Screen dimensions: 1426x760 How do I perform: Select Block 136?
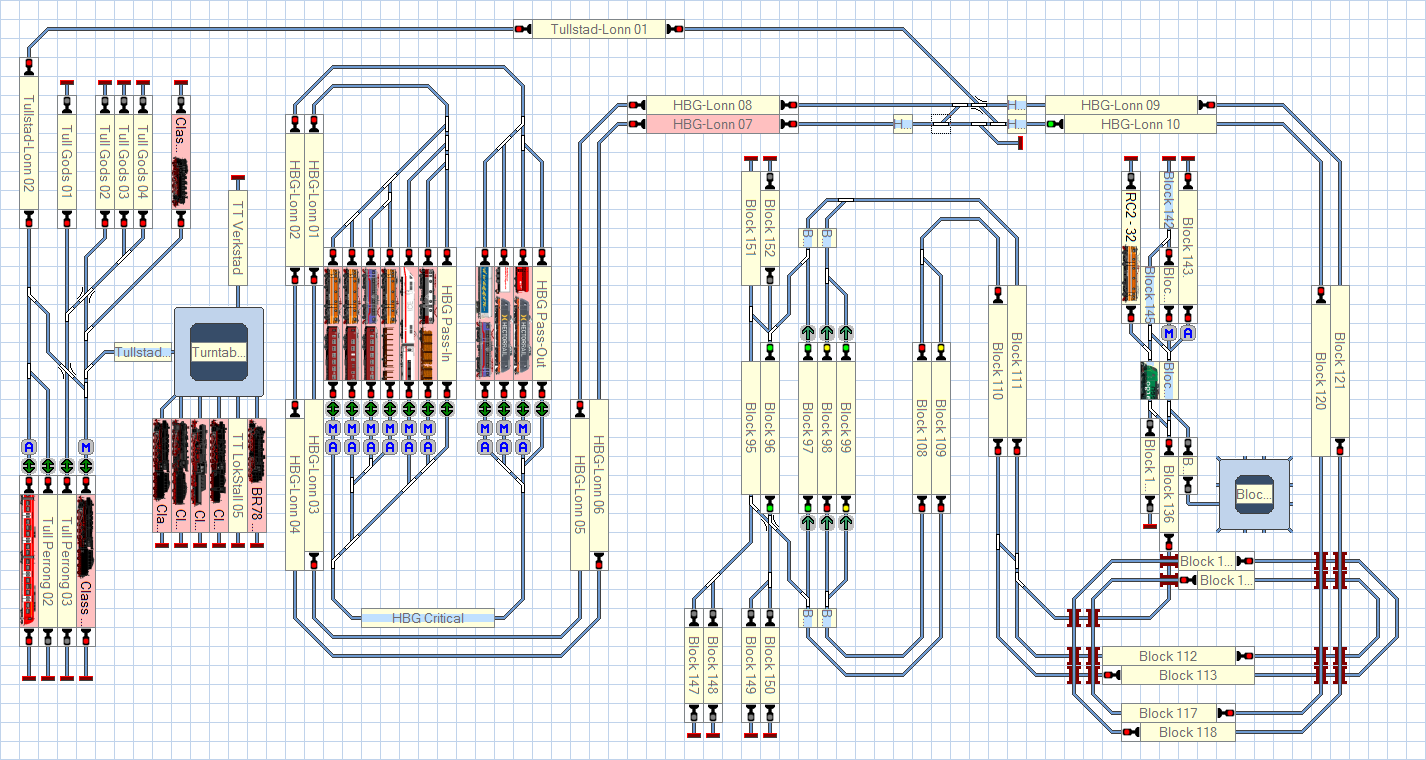[x=1168, y=494]
